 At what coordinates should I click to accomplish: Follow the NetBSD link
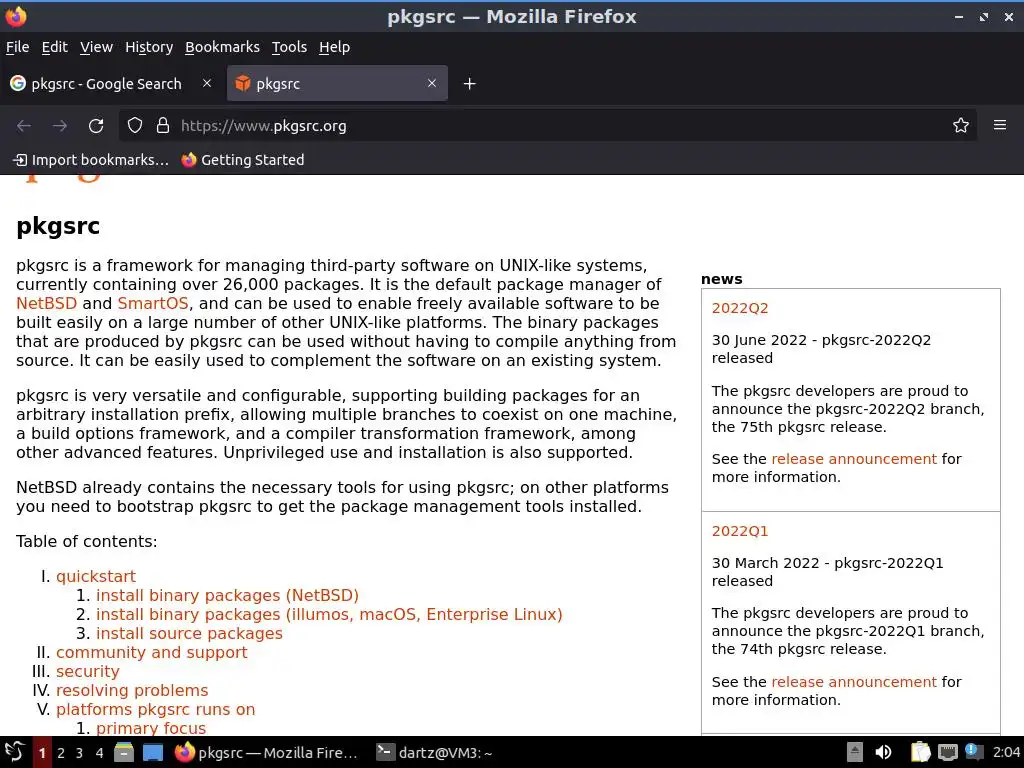[x=46, y=304]
